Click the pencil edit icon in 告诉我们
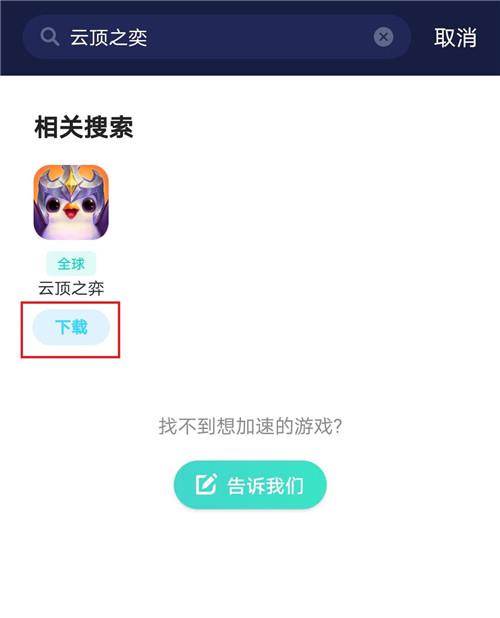 point(206,484)
